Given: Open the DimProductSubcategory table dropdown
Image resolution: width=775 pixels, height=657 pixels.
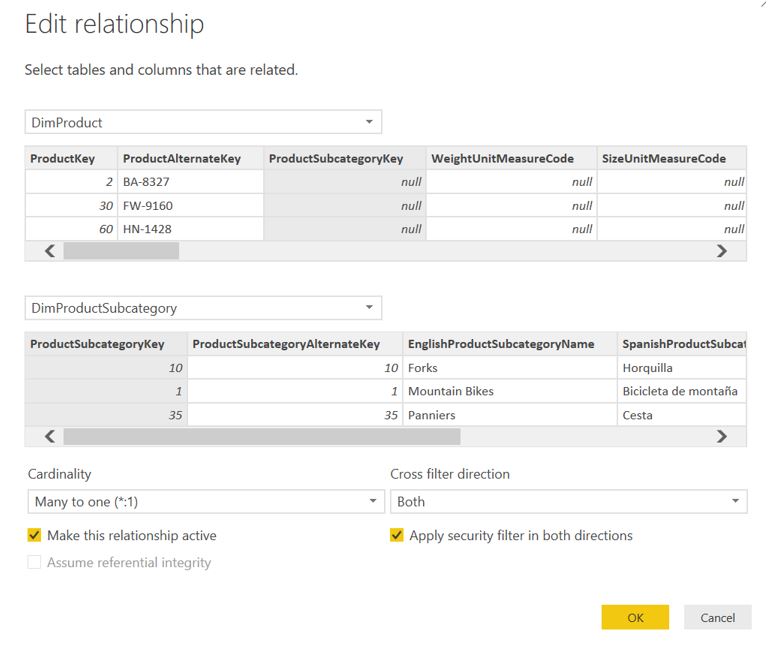Looking at the screenshot, I should point(203,308).
